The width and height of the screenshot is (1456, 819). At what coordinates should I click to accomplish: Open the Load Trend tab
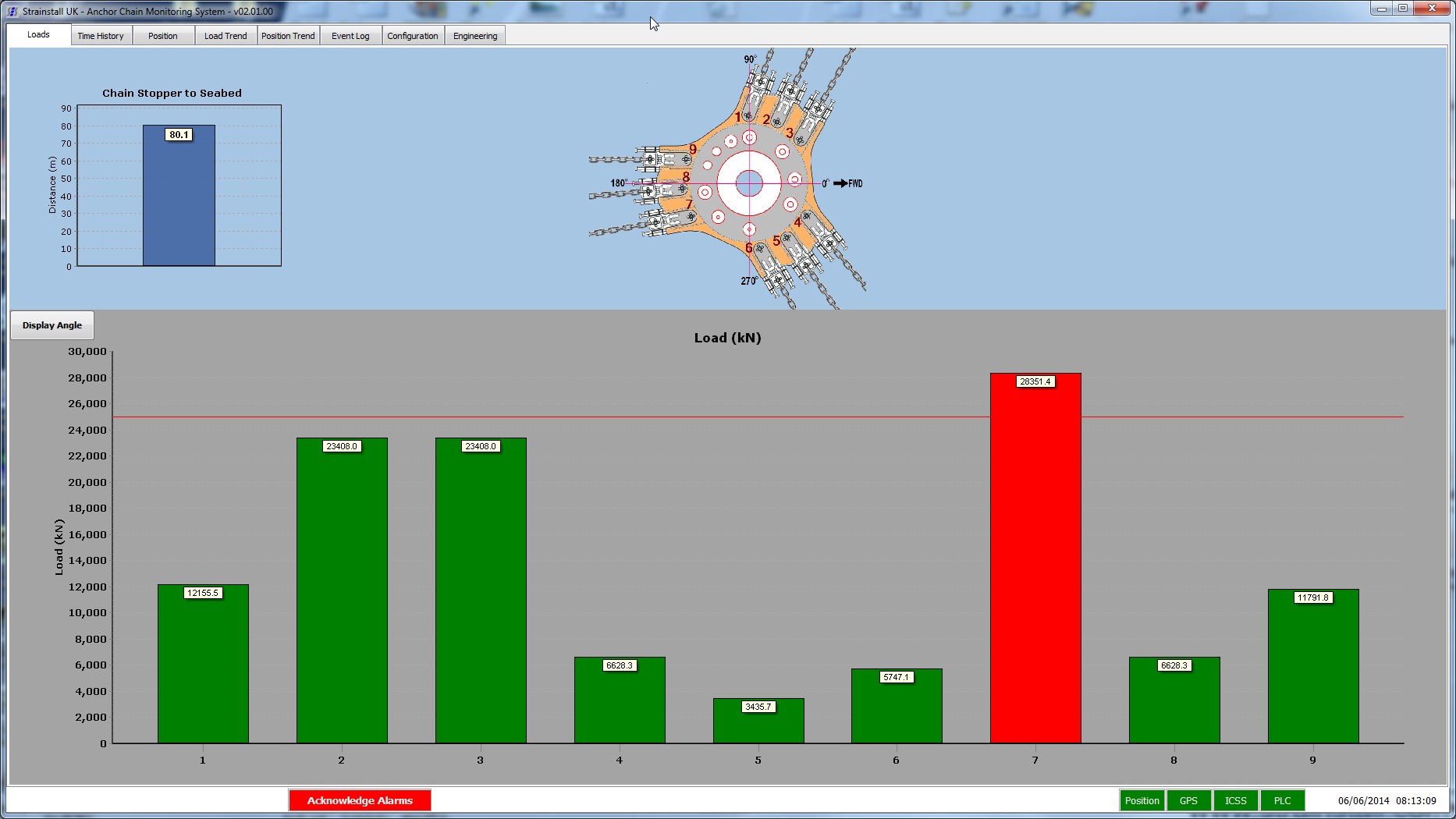coord(226,36)
